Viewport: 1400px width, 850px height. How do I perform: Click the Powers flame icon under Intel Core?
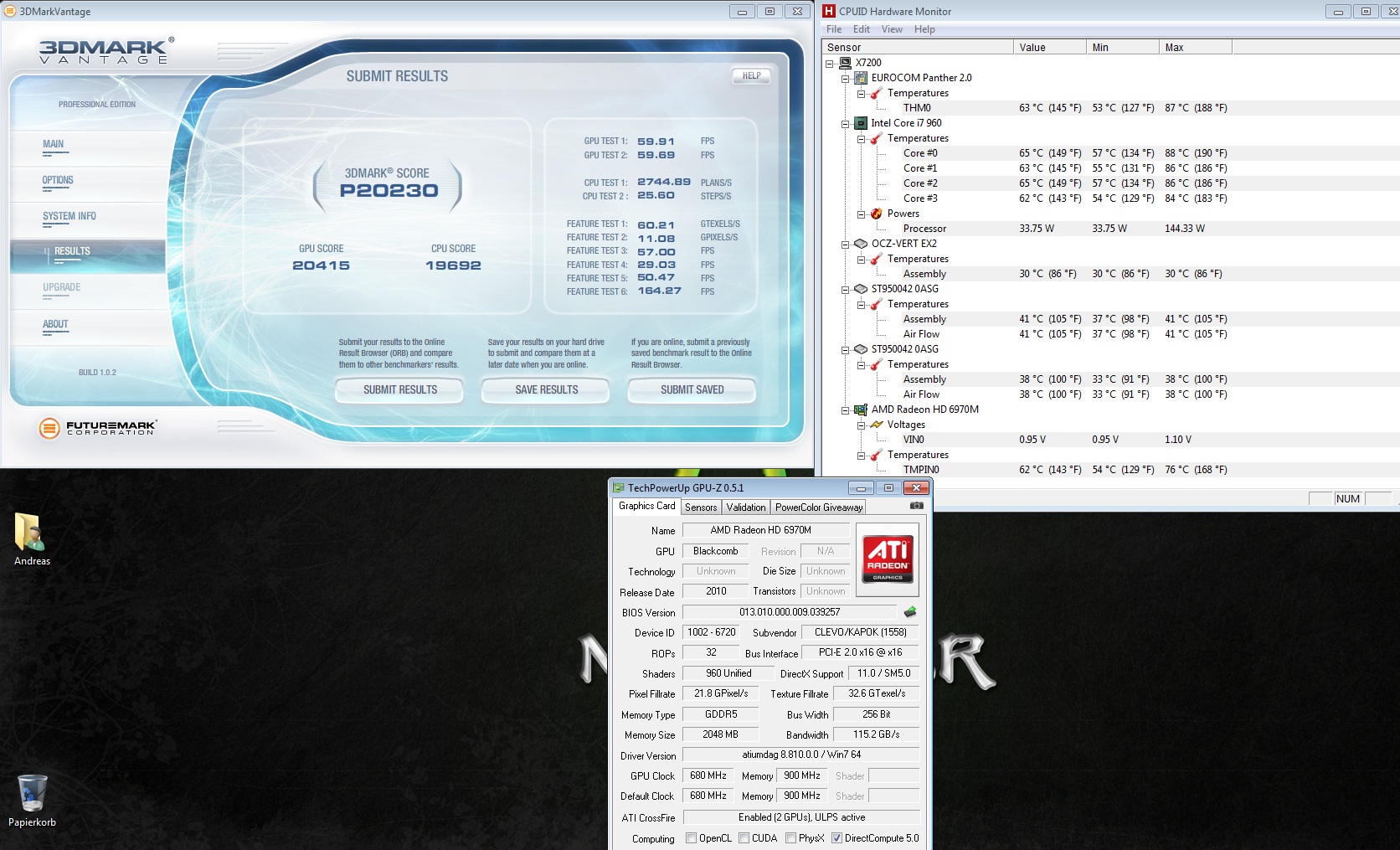point(876,214)
